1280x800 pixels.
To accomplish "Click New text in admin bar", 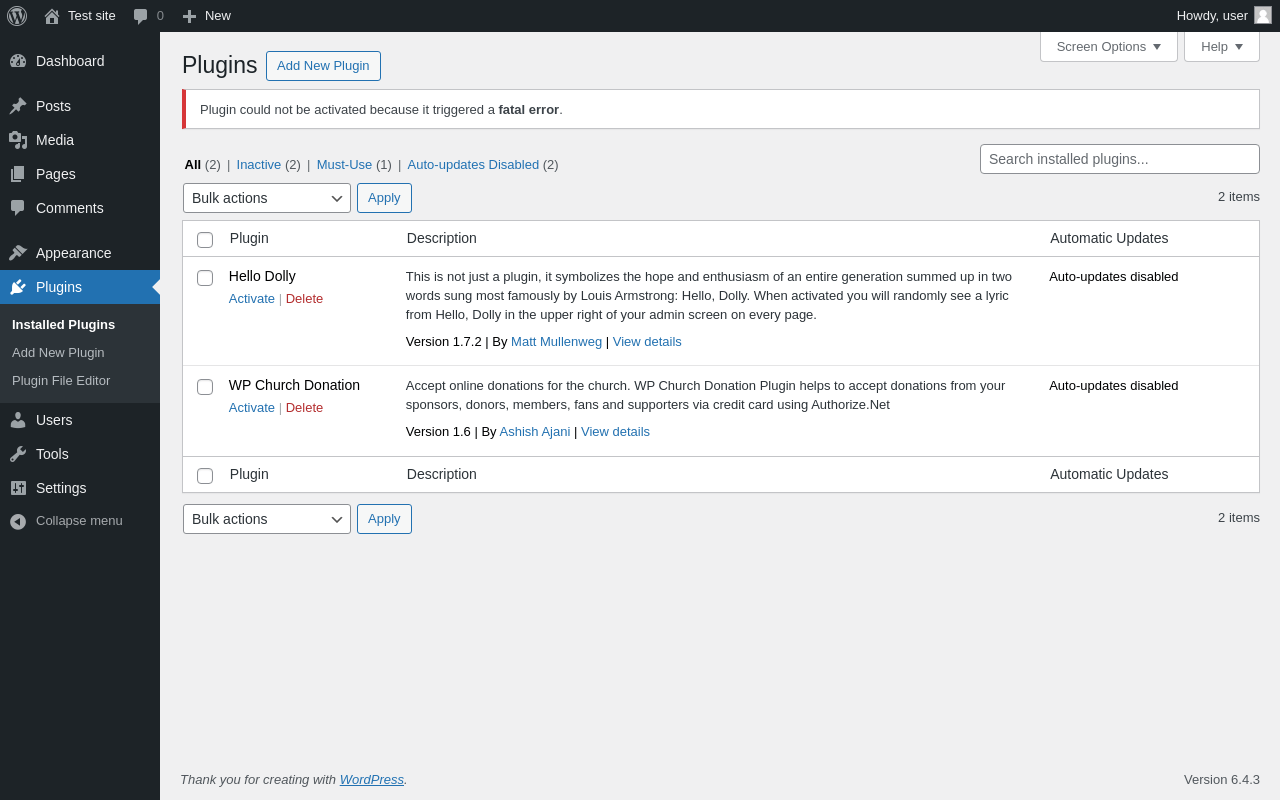I will point(218,16).
